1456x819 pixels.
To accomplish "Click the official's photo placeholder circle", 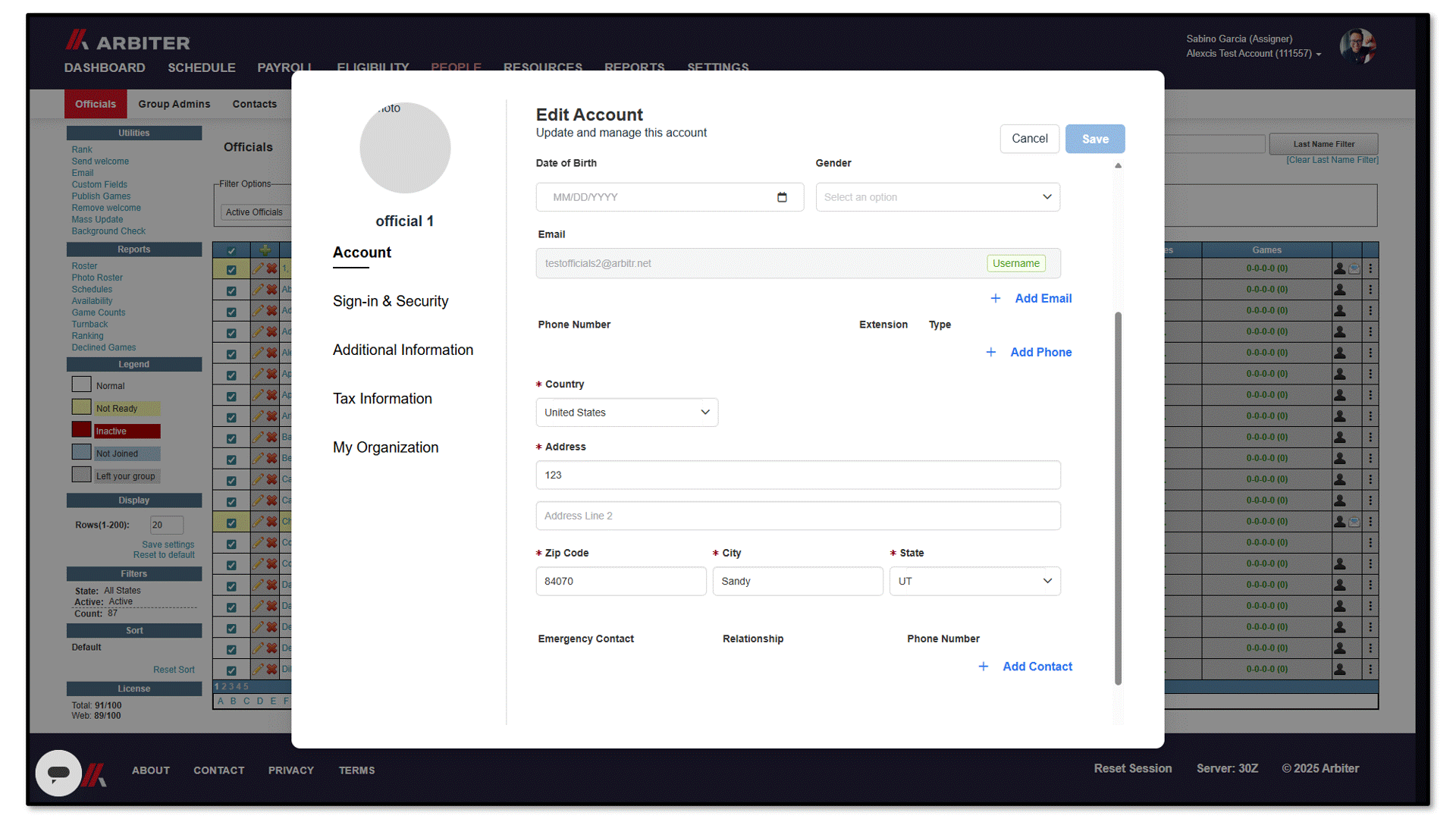I will tap(405, 148).
